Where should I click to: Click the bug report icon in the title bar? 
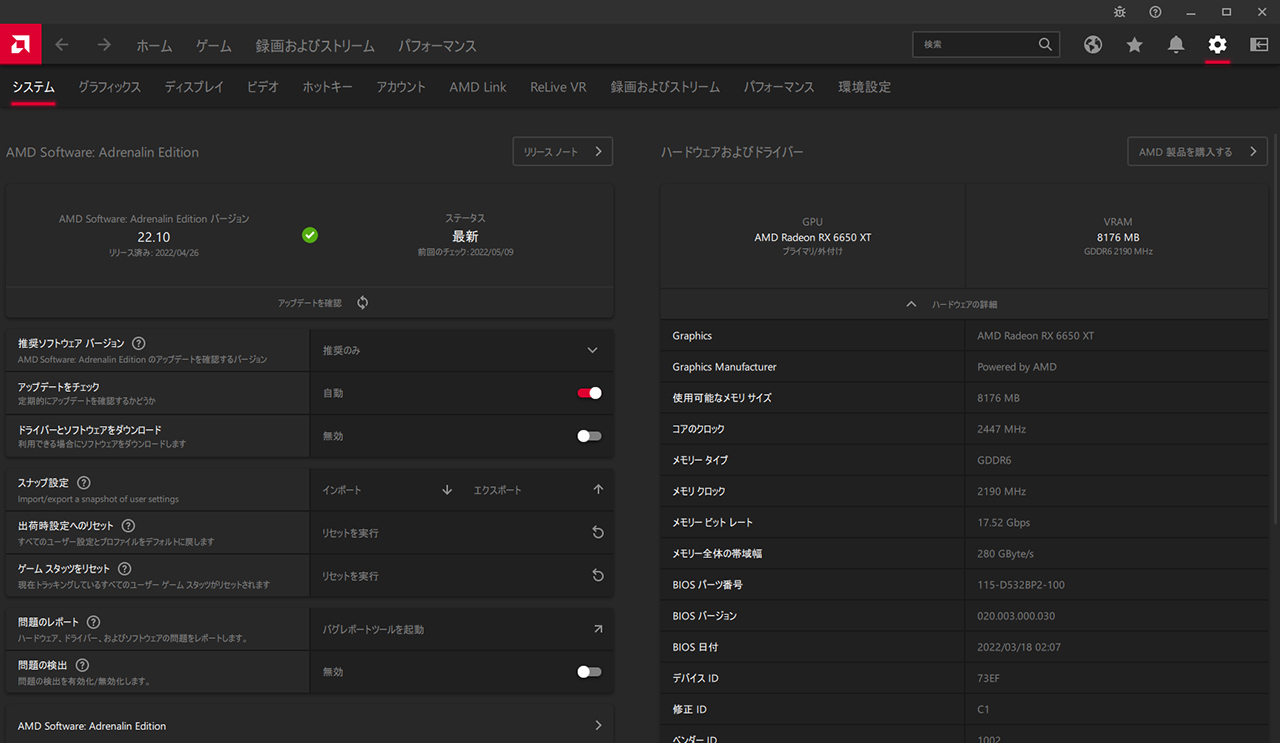point(1119,12)
